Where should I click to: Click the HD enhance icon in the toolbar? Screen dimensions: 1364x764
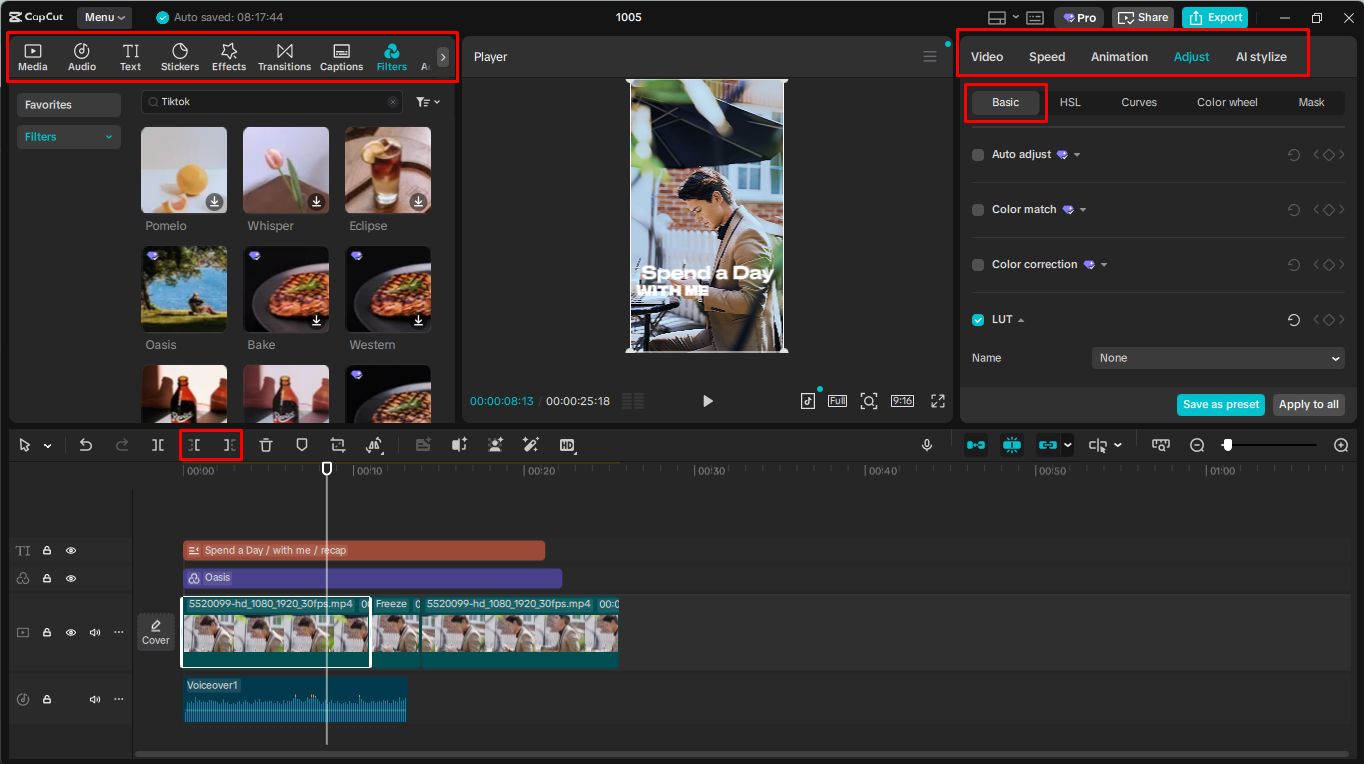[x=567, y=445]
